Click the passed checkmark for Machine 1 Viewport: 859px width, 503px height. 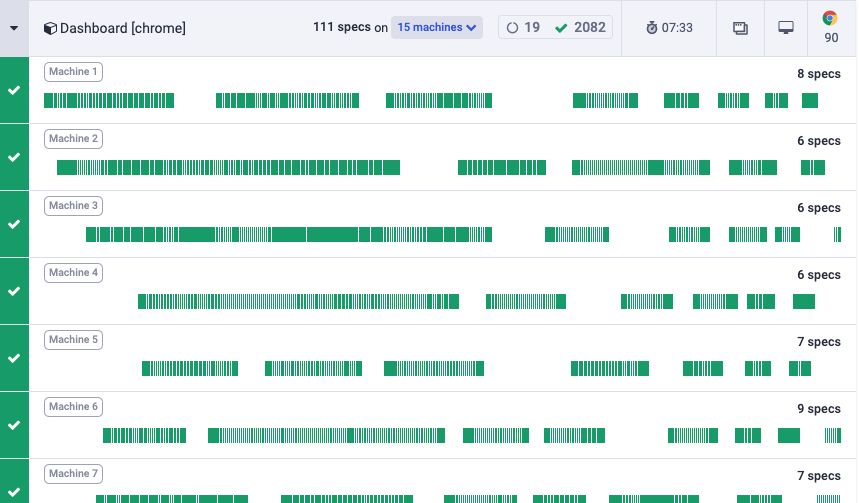click(x=14, y=90)
